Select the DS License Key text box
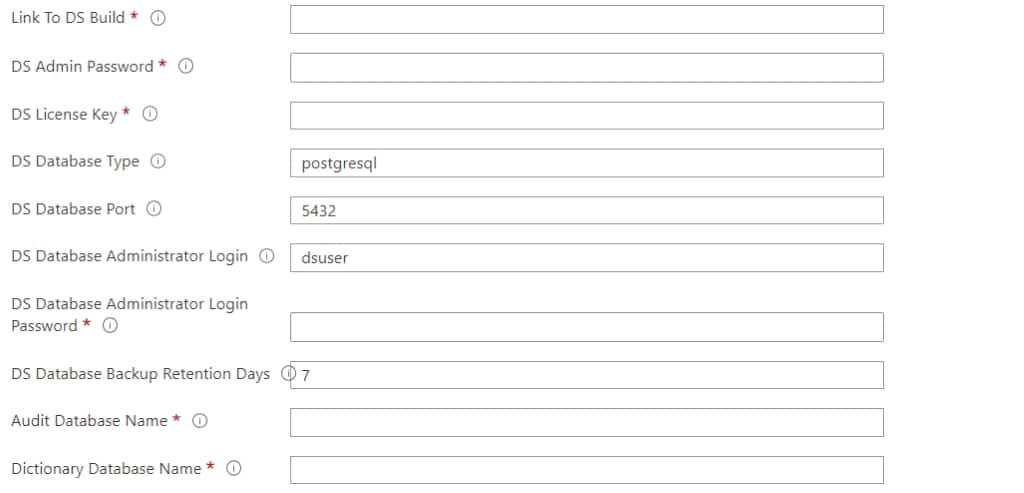Image resolution: width=1024 pixels, height=493 pixels. click(586, 116)
